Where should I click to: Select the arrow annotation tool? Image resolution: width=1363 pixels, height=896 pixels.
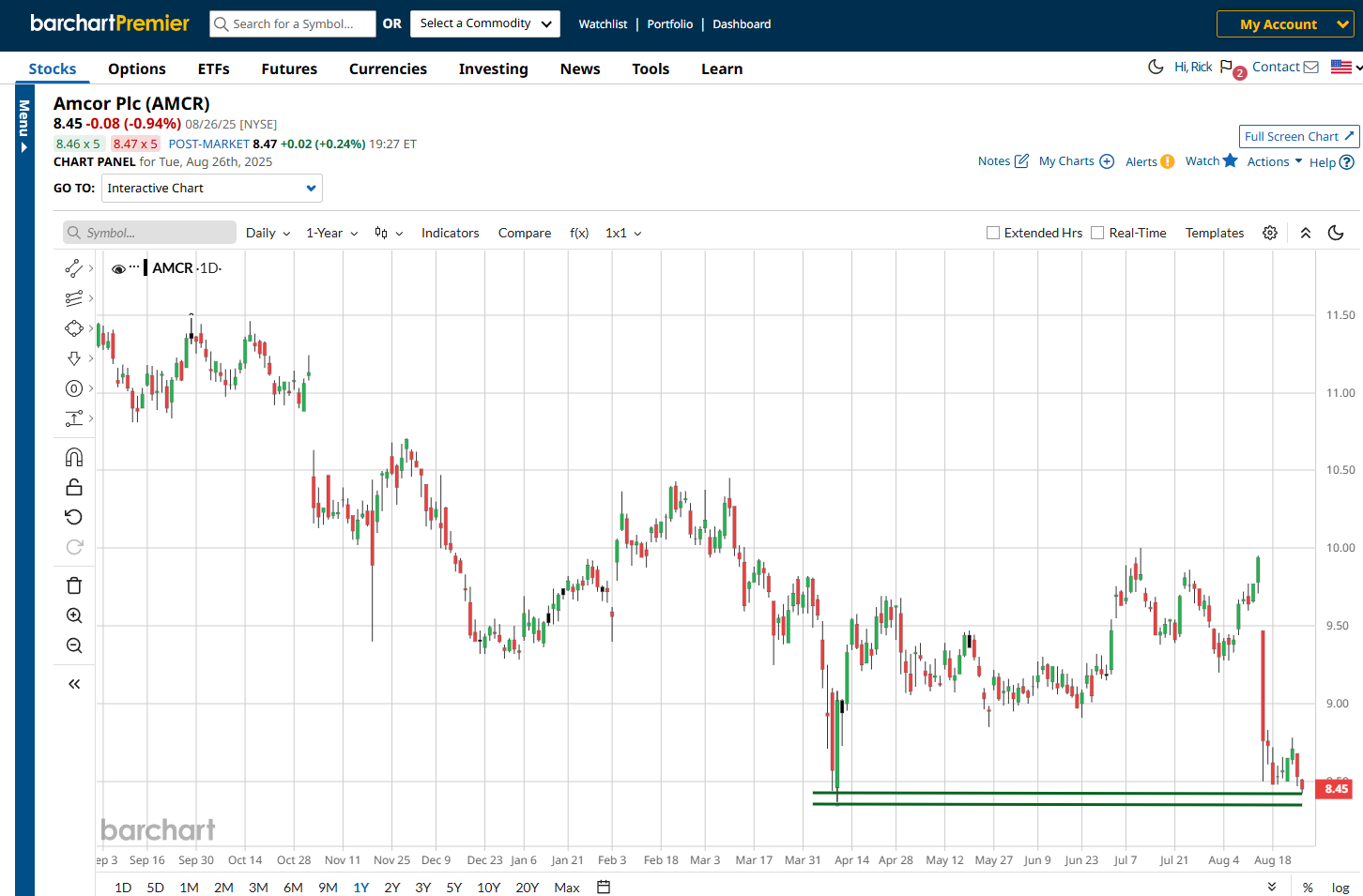point(74,358)
